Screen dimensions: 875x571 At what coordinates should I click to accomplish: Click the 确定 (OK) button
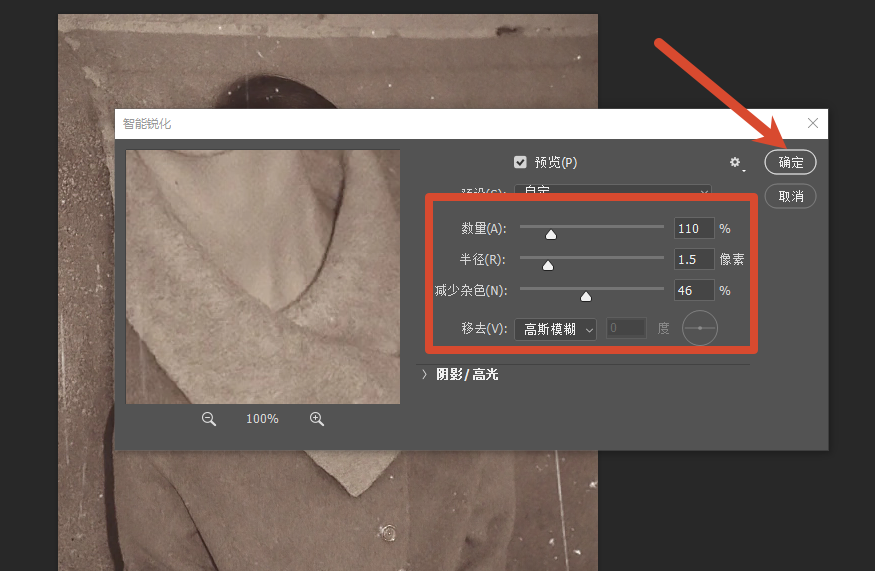[x=790, y=162]
